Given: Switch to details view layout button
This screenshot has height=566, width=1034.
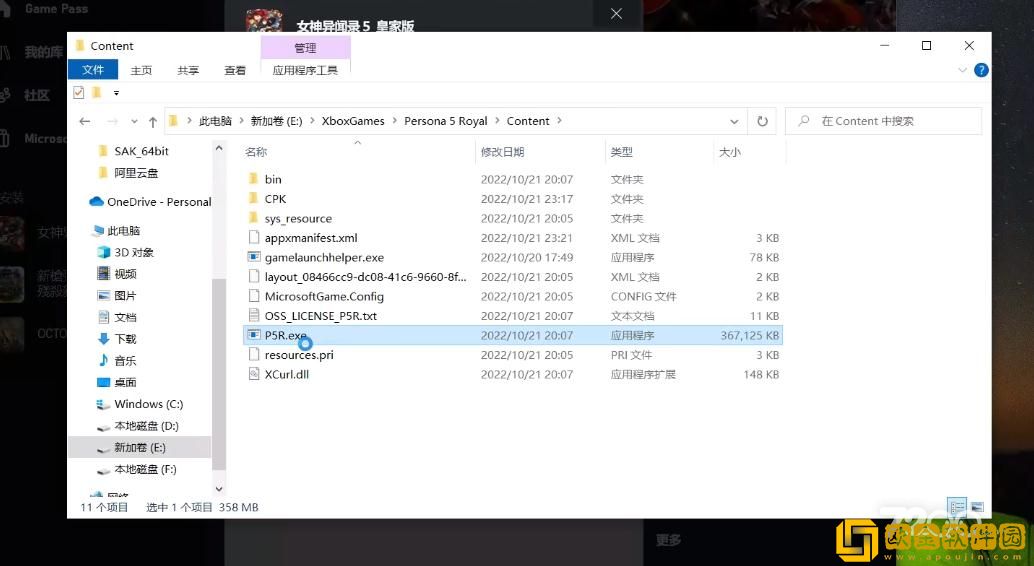Looking at the screenshot, I should click(x=957, y=507).
